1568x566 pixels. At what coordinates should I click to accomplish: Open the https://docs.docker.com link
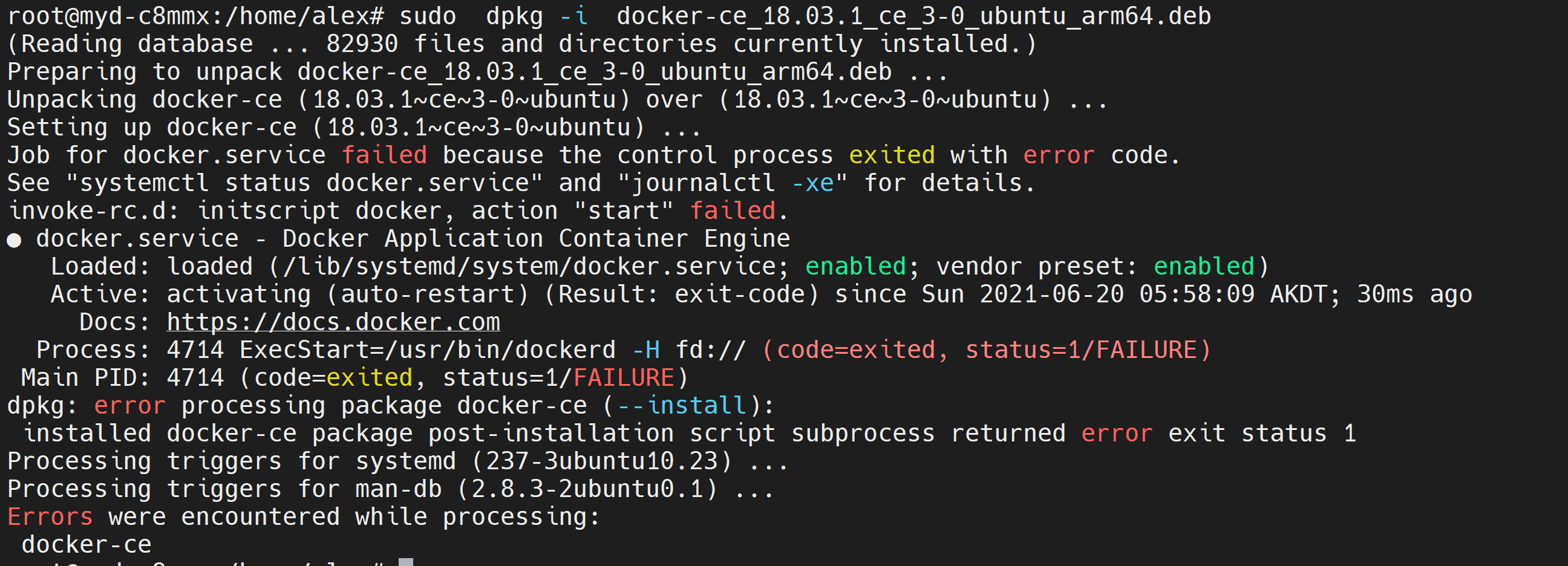333,322
